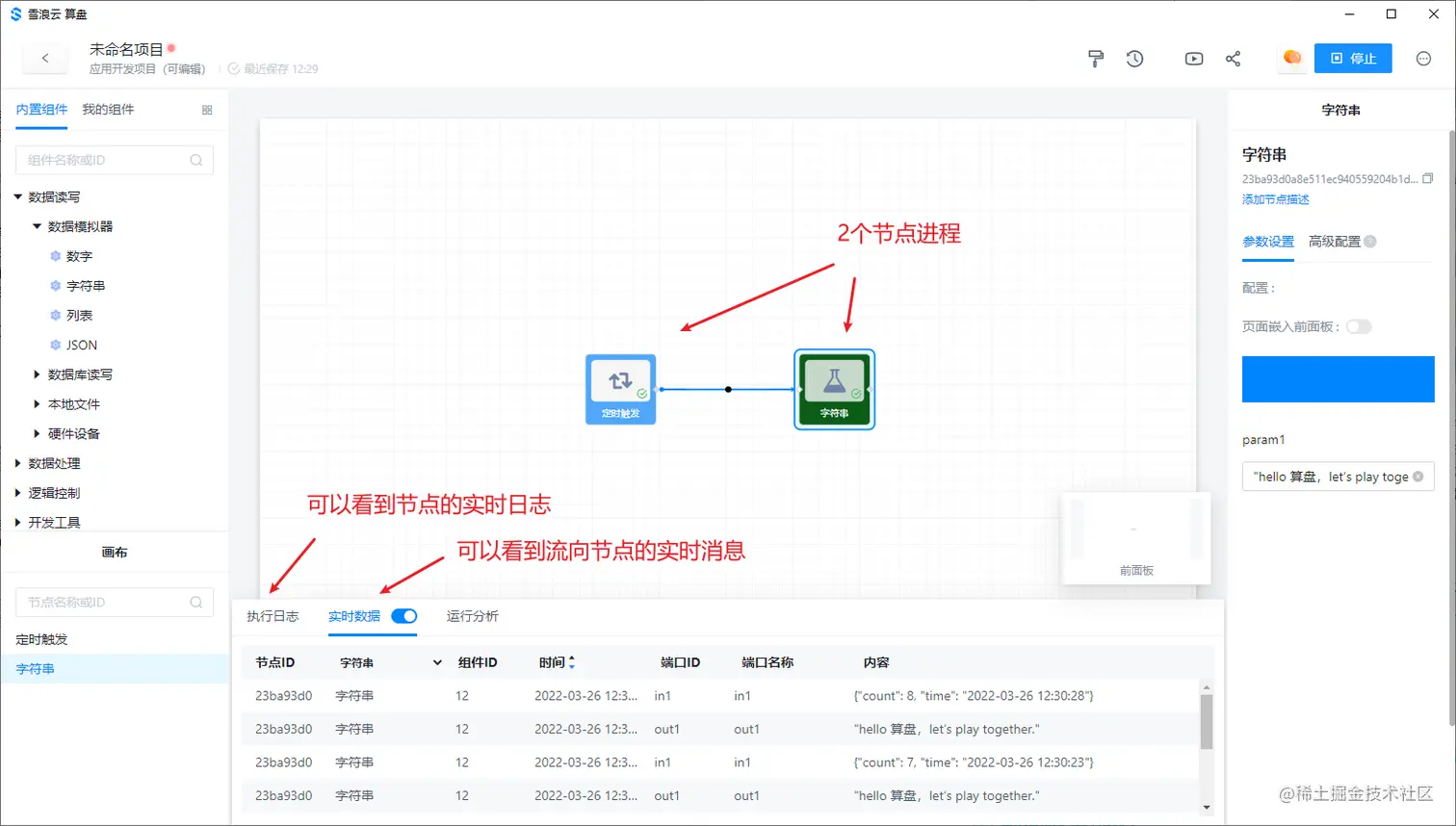
Task: Click the 节点ID column header
Action: click(x=274, y=662)
